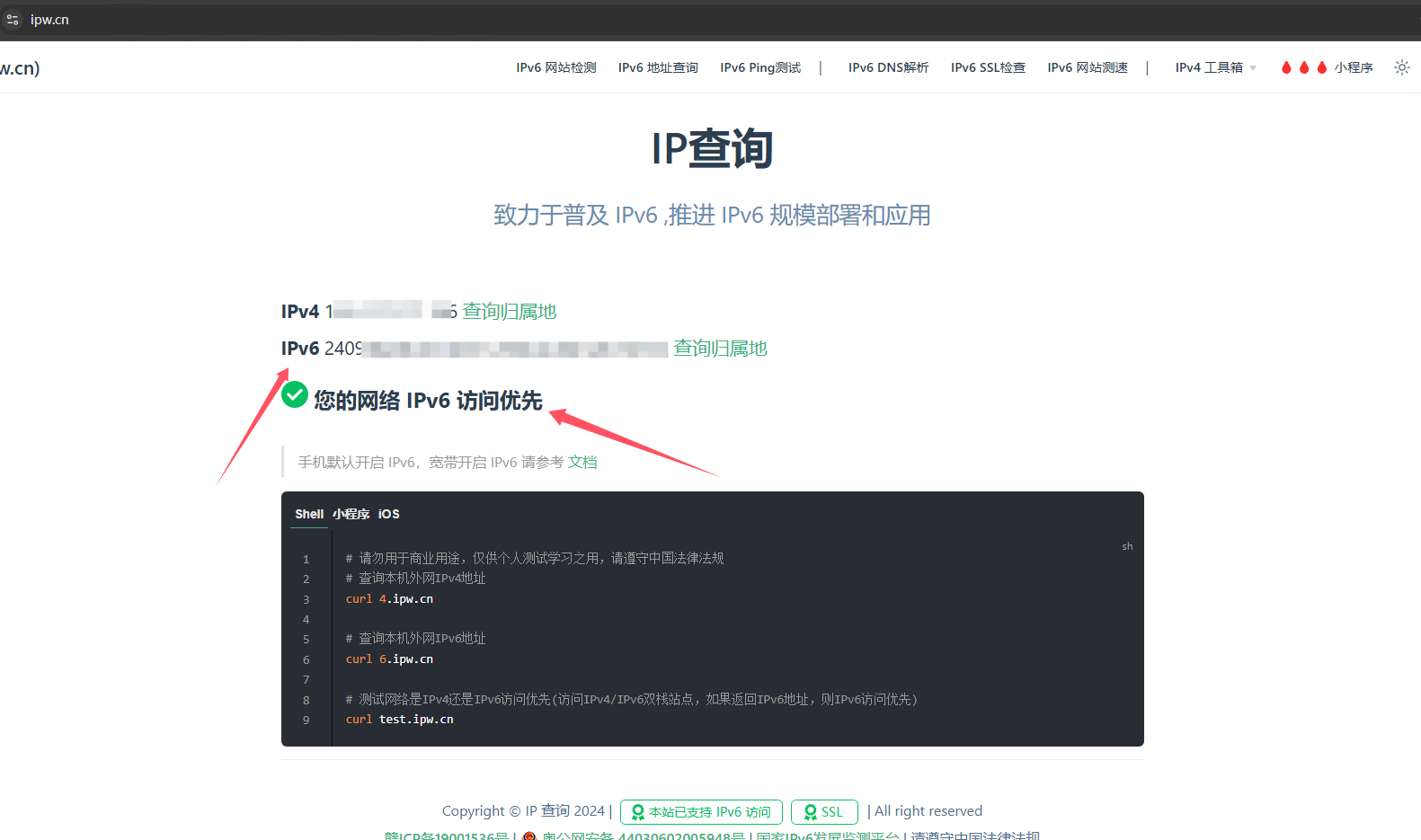Click the Copyright © IP 查询 2024 text
Image resolution: width=1421 pixels, height=840 pixels.
click(523, 811)
